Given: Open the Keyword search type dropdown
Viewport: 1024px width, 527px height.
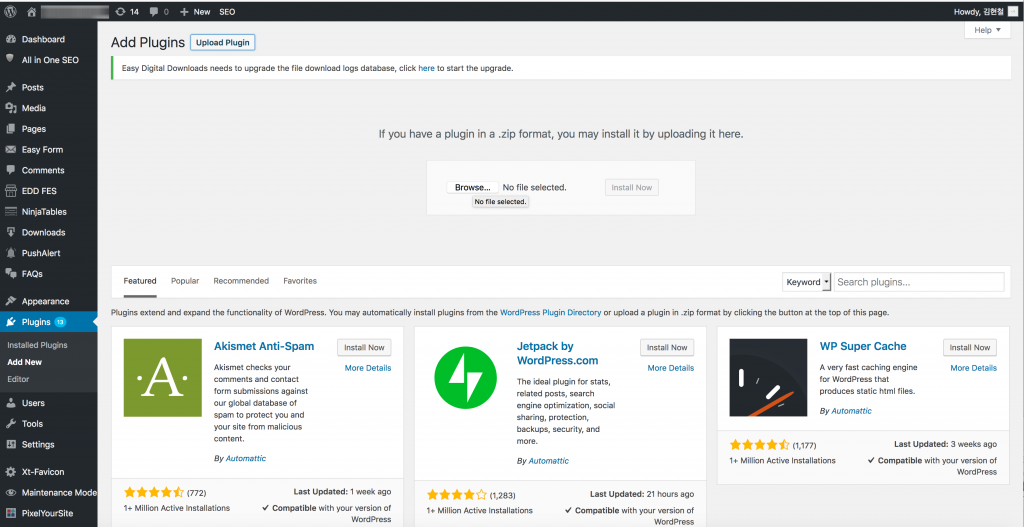Looking at the screenshot, I should (807, 282).
